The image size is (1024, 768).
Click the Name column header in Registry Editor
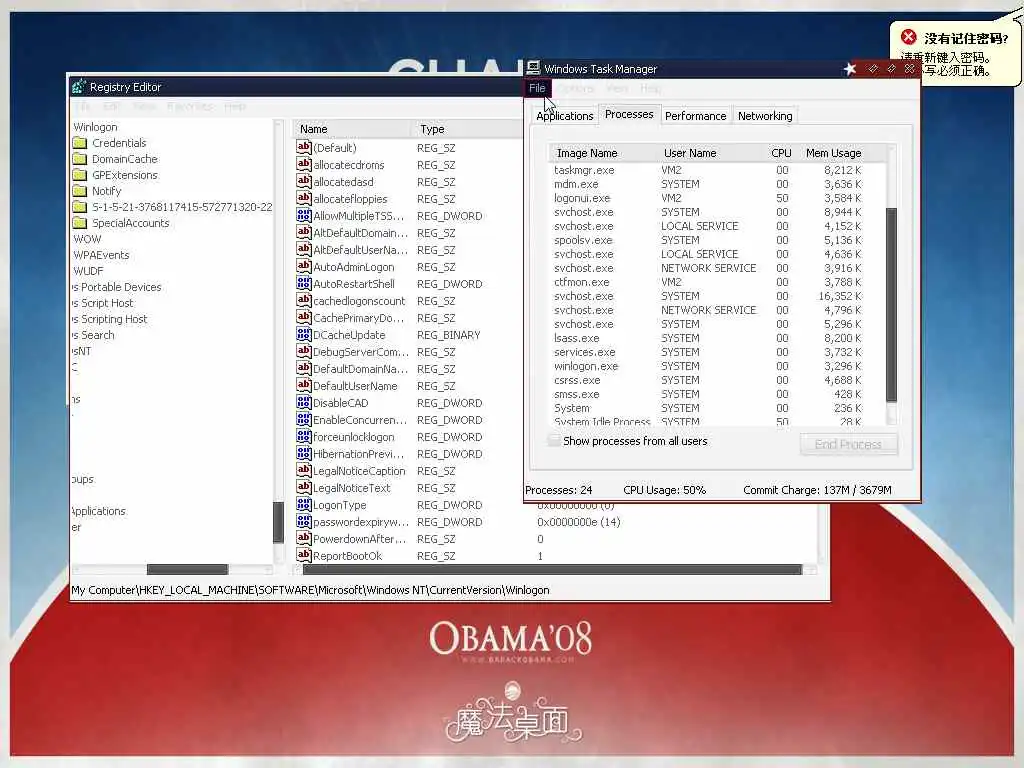[353, 129]
